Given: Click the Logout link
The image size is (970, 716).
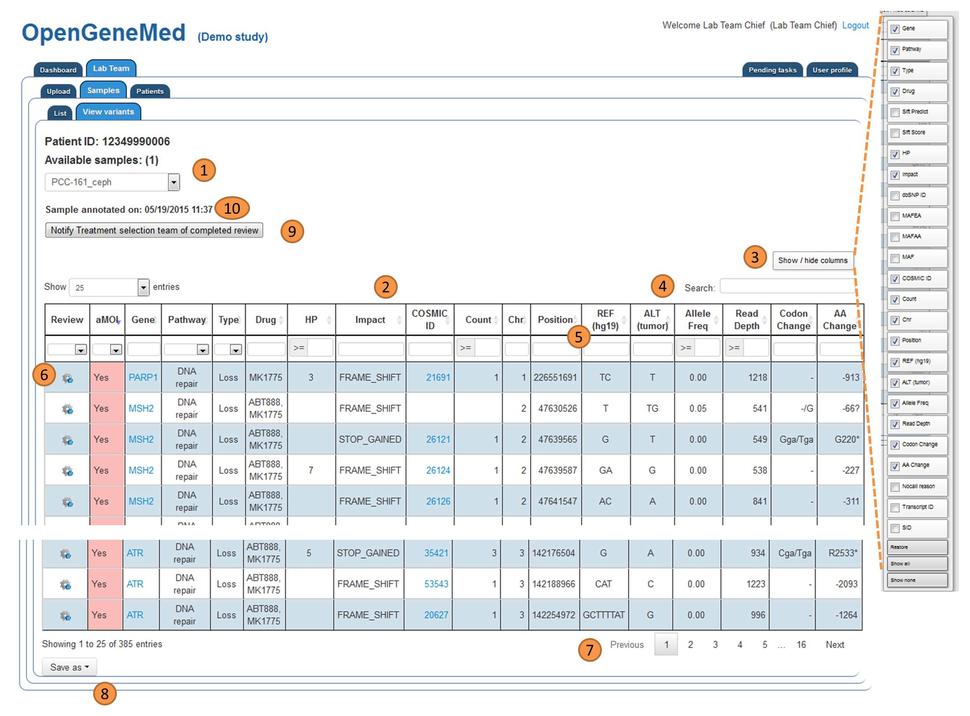Looking at the screenshot, I should [x=855, y=25].
